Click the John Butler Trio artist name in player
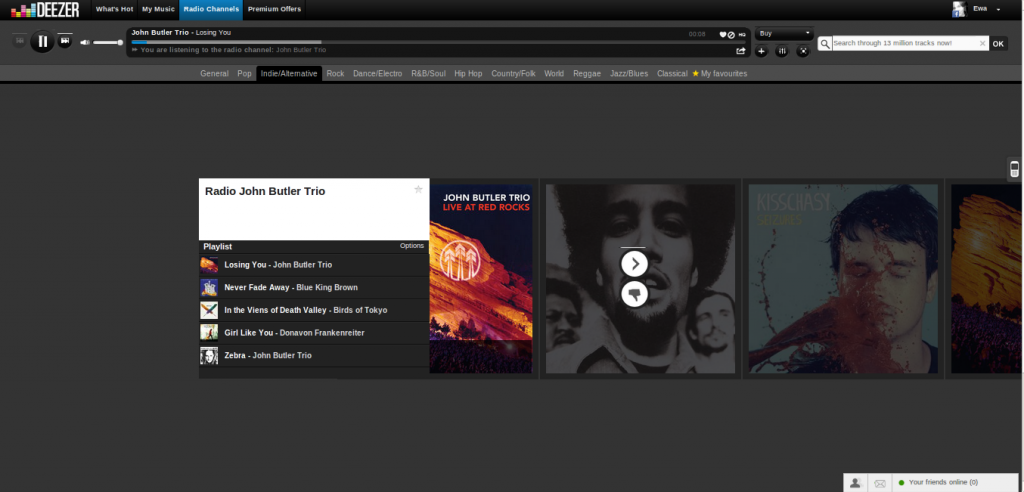Viewport: 1024px width, 492px height. coord(160,33)
